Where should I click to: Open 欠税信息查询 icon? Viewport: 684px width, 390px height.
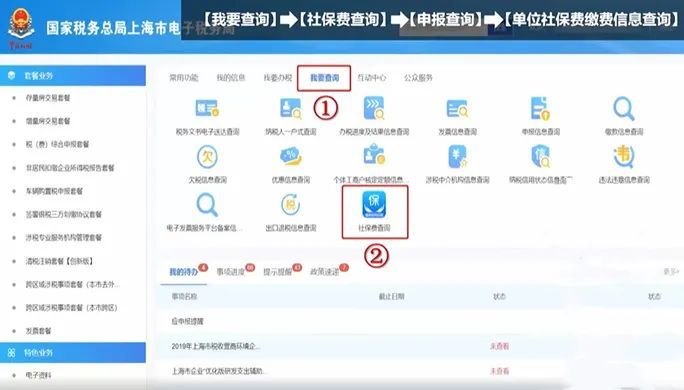tap(207, 157)
